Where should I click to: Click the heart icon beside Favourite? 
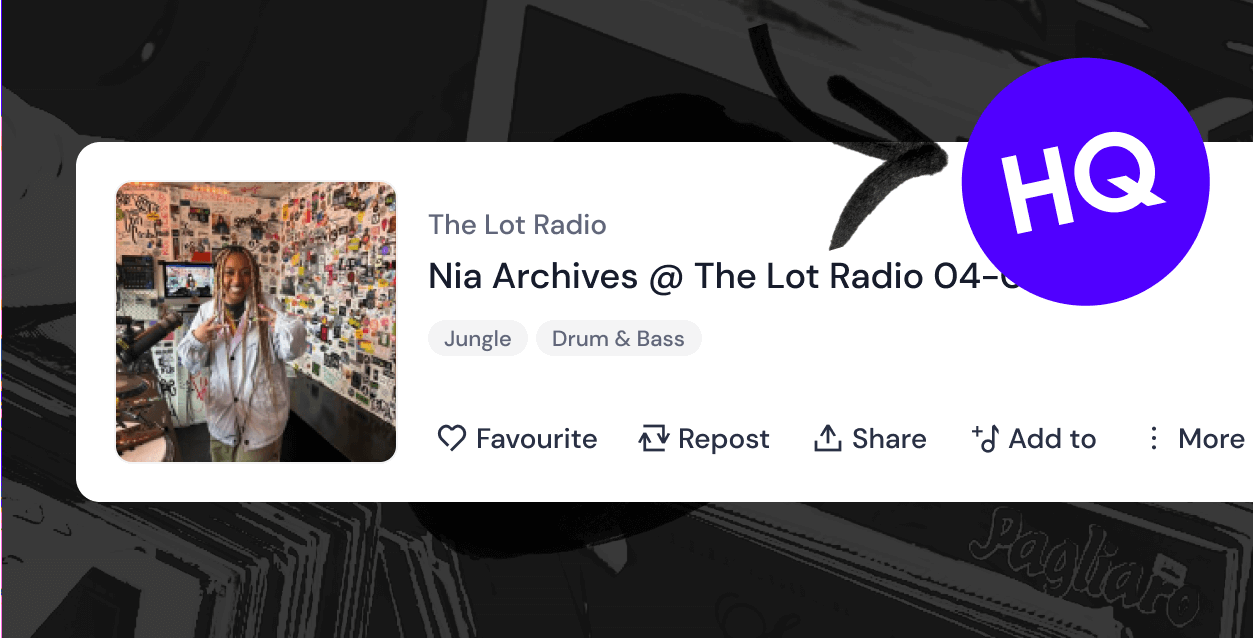point(452,438)
